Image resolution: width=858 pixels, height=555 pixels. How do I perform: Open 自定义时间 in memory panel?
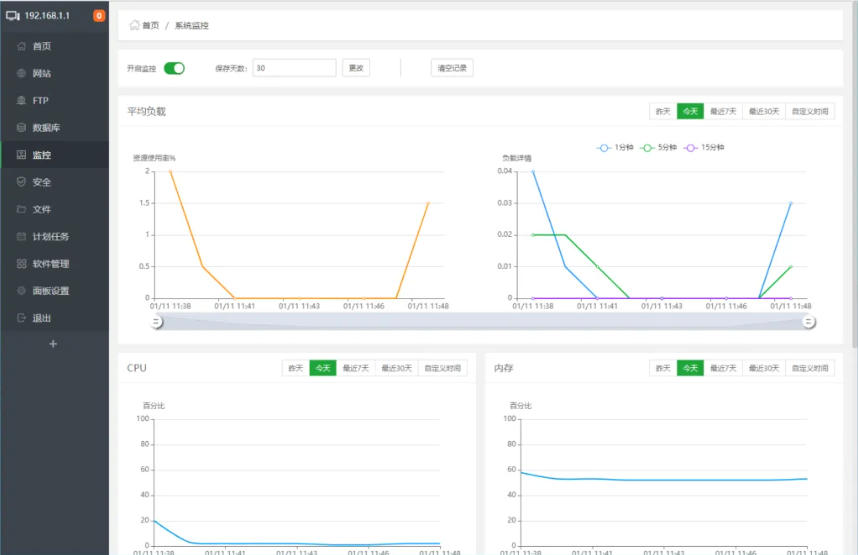click(x=810, y=368)
